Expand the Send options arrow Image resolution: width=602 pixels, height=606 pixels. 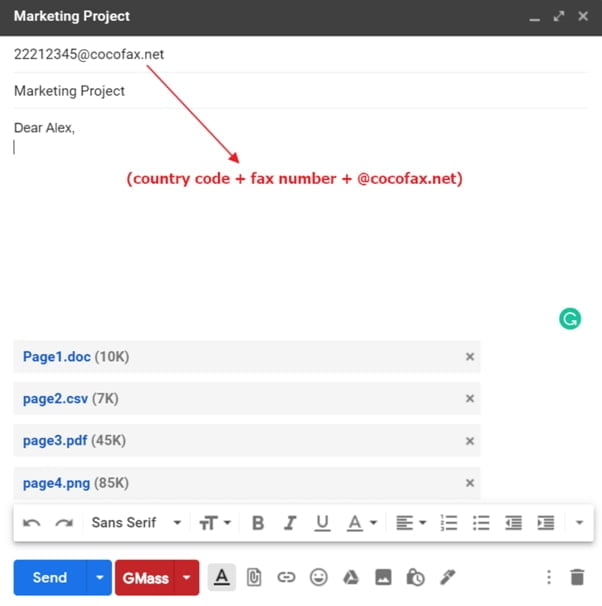click(x=99, y=578)
